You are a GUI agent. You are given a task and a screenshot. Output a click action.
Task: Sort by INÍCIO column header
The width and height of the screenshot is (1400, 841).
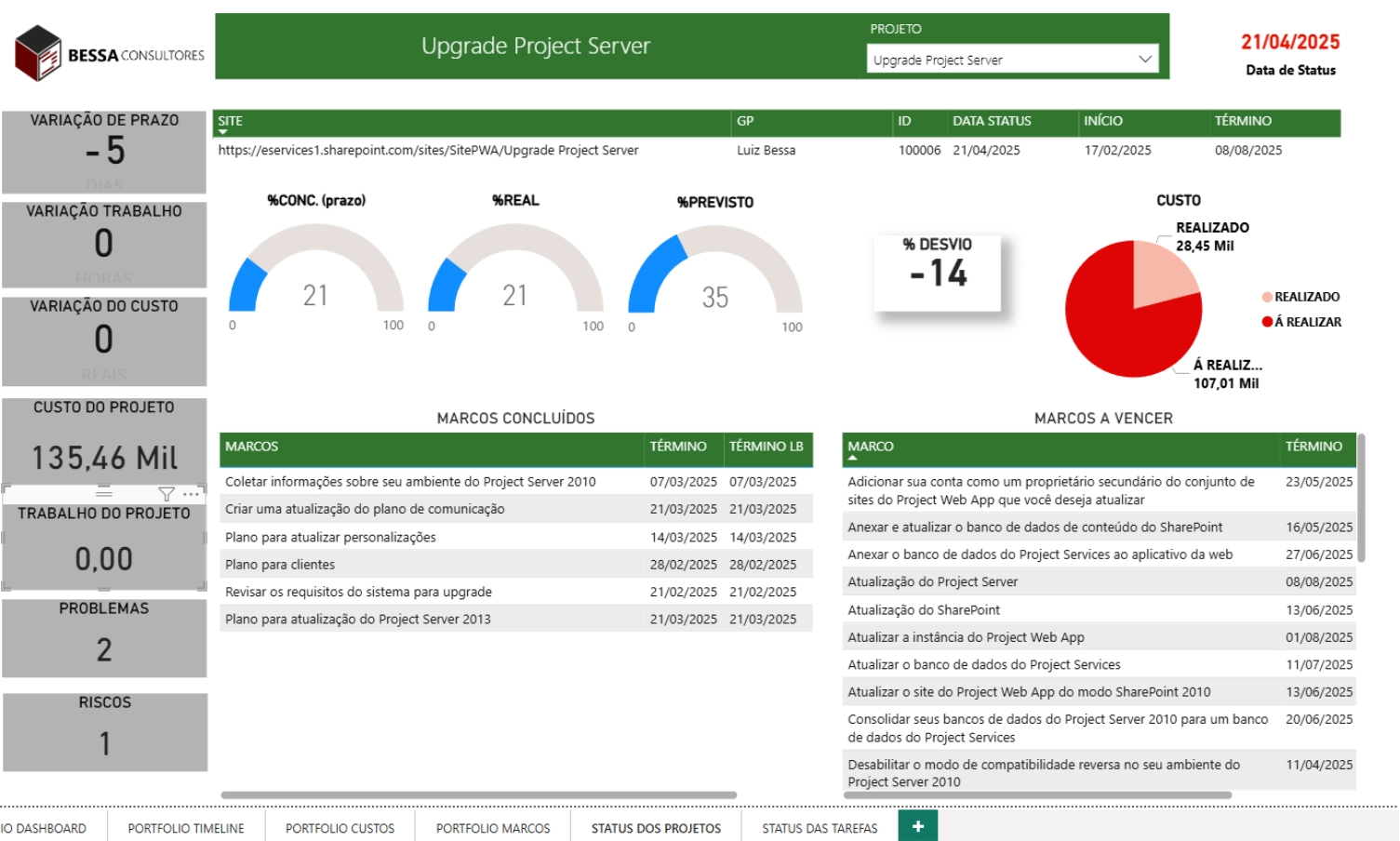(1142, 121)
